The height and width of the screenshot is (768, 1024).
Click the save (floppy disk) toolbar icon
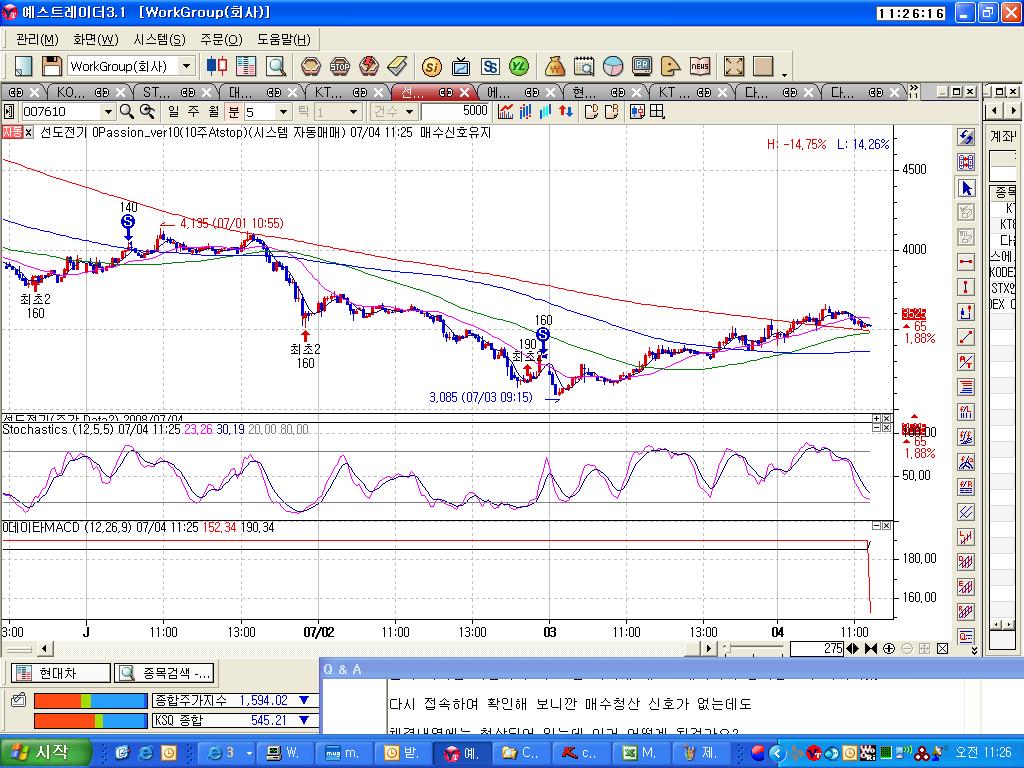click(51, 66)
